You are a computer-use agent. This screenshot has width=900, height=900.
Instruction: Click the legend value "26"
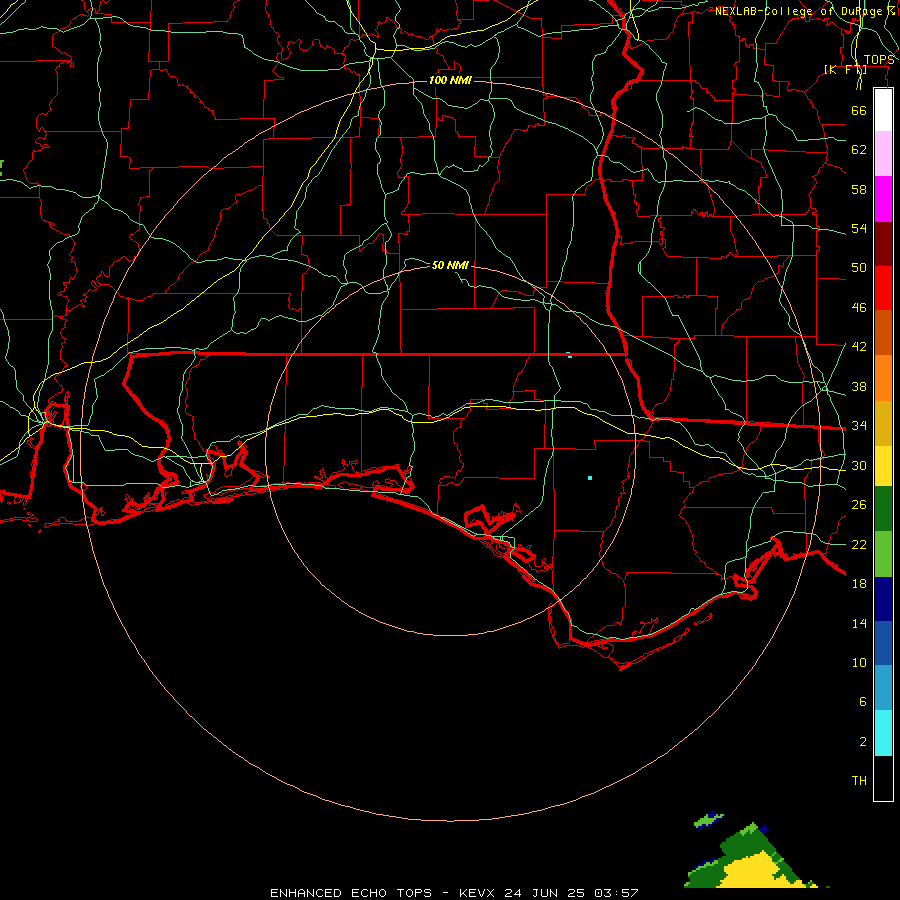point(859,505)
